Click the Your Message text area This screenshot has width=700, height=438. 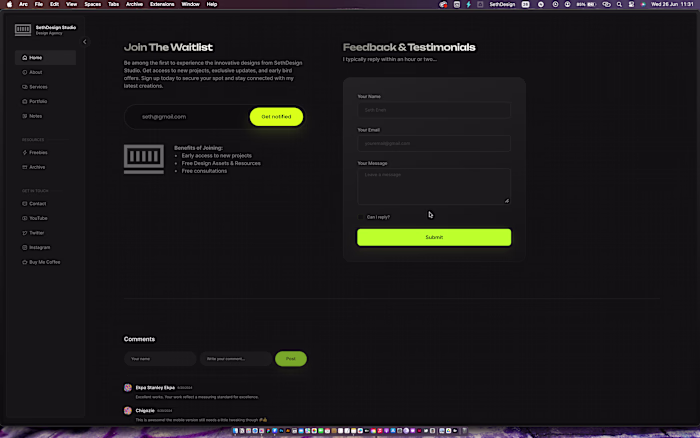point(434,187)
